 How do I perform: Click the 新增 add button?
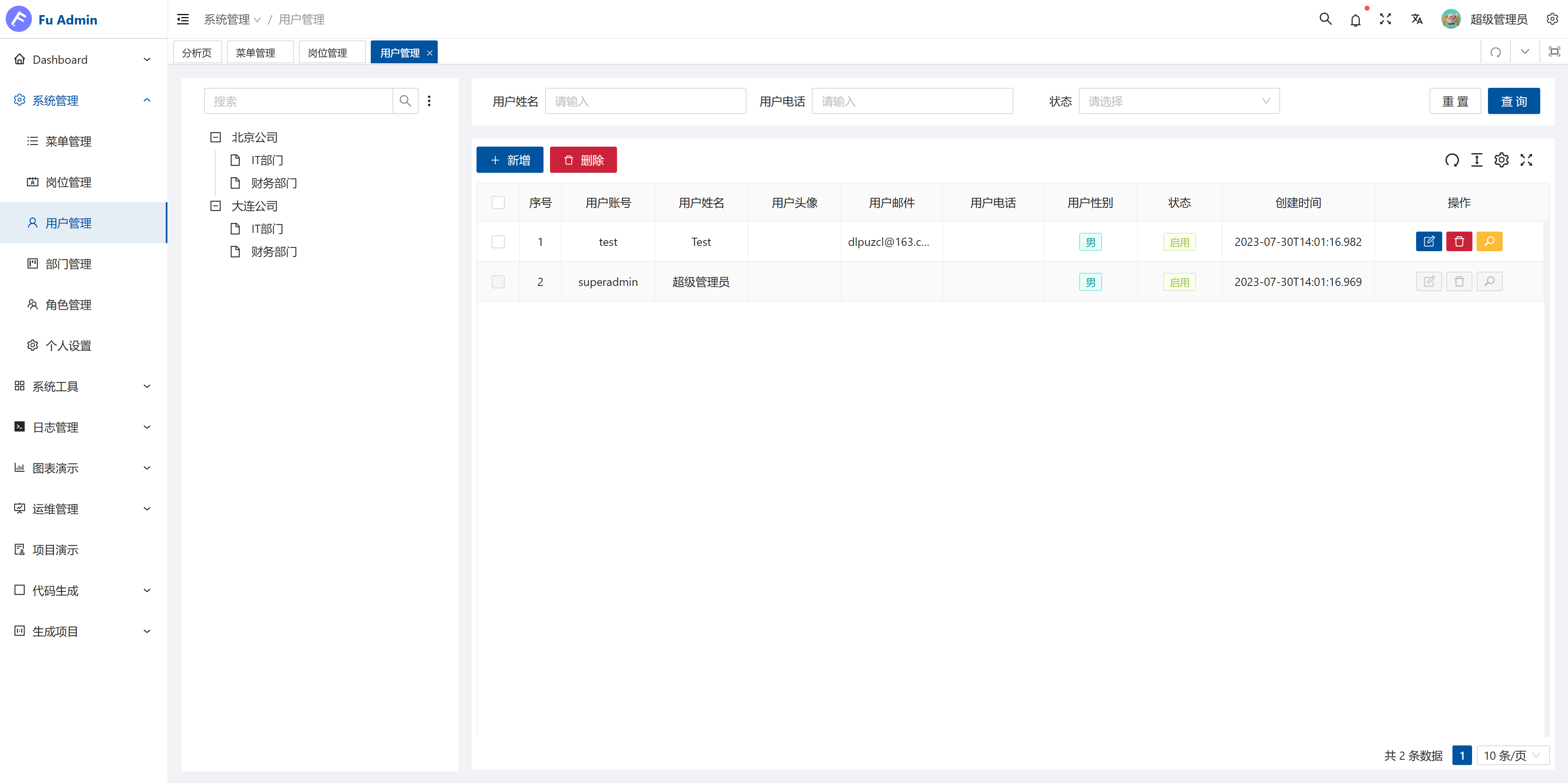(x=510, y=160)
